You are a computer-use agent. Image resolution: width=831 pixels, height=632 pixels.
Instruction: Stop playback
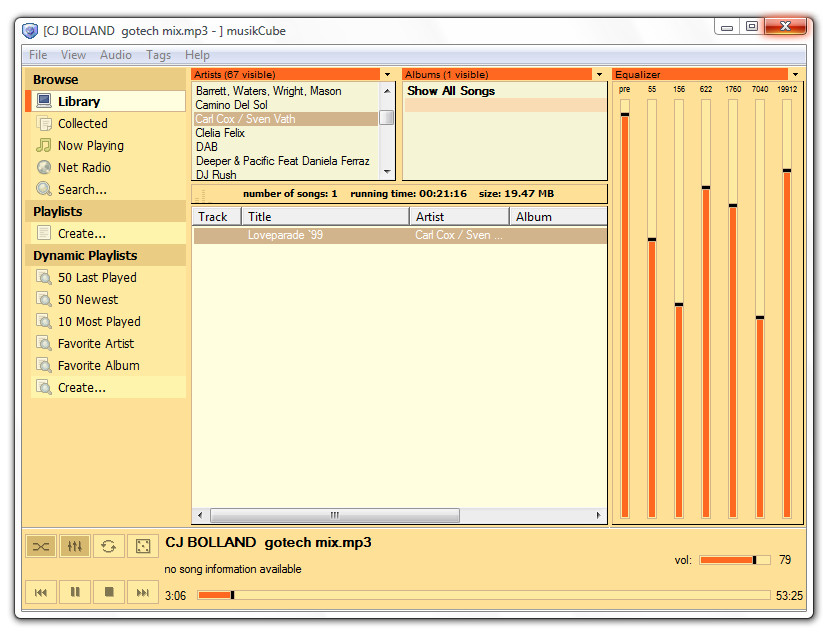pos(109,592)
